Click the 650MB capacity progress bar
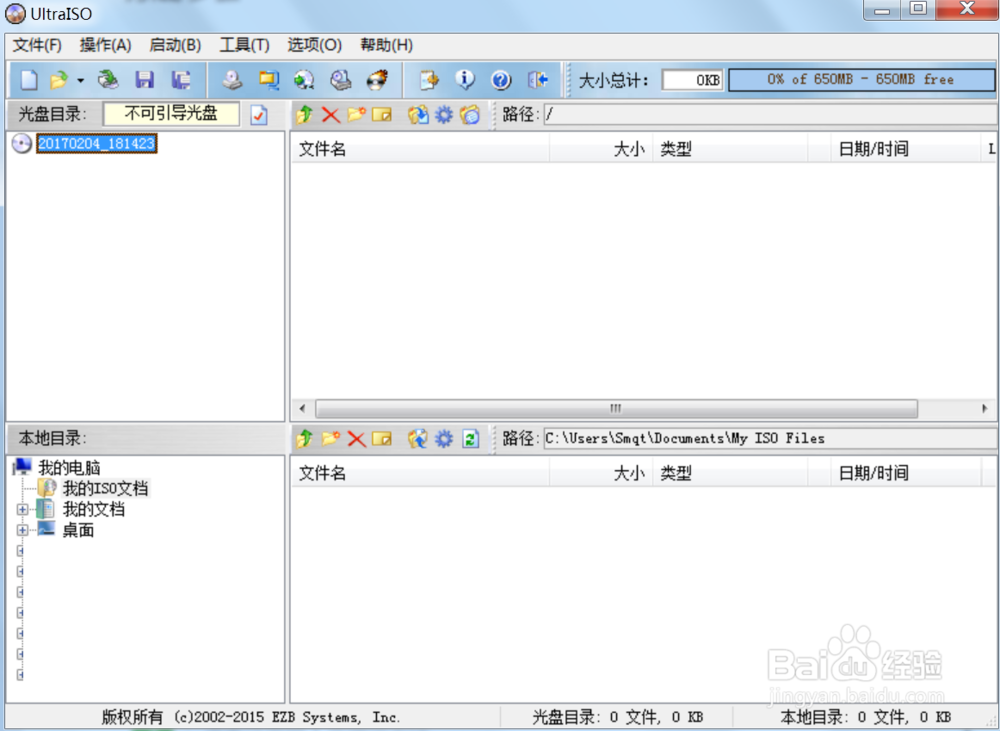Viewport: 1000px width, 731px height. point(860,80)
